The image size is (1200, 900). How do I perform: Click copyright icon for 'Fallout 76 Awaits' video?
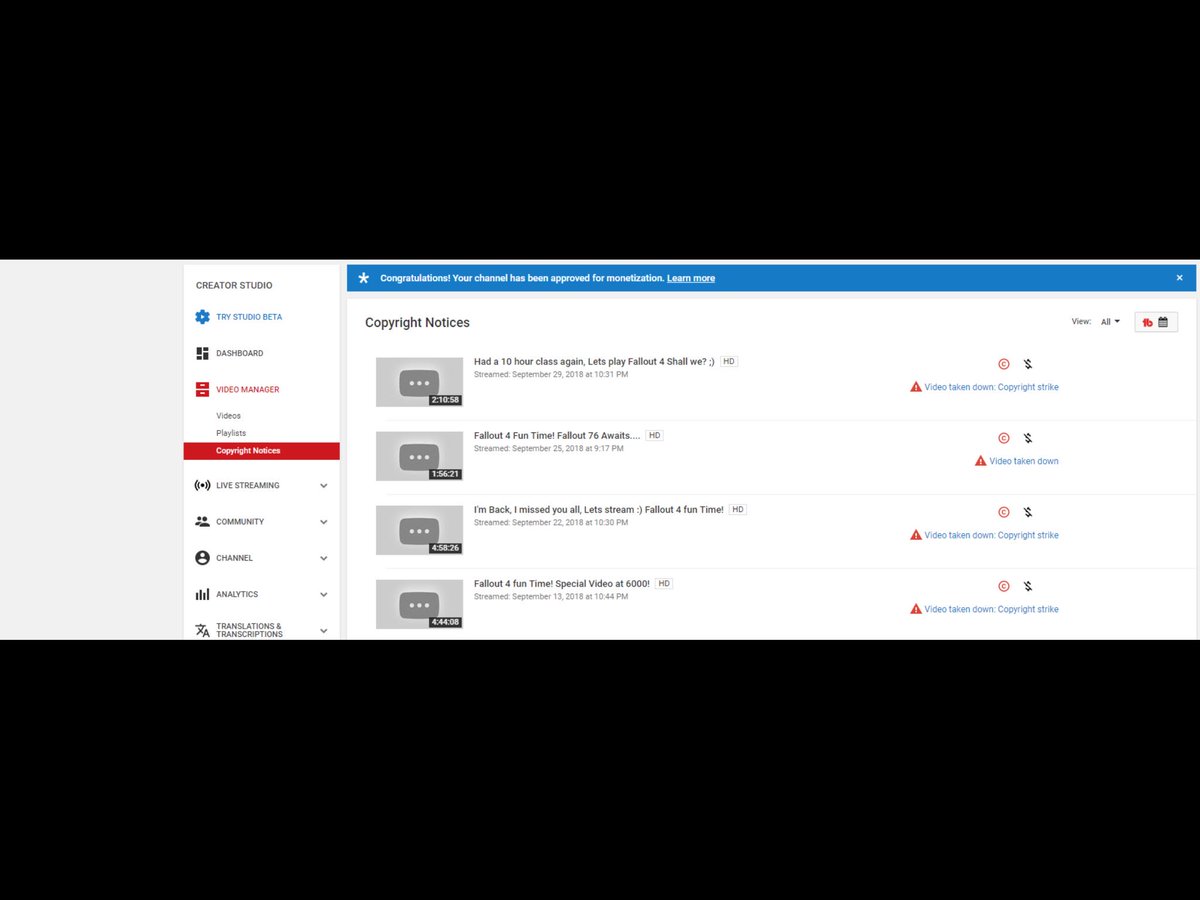tap(1004, 438)
